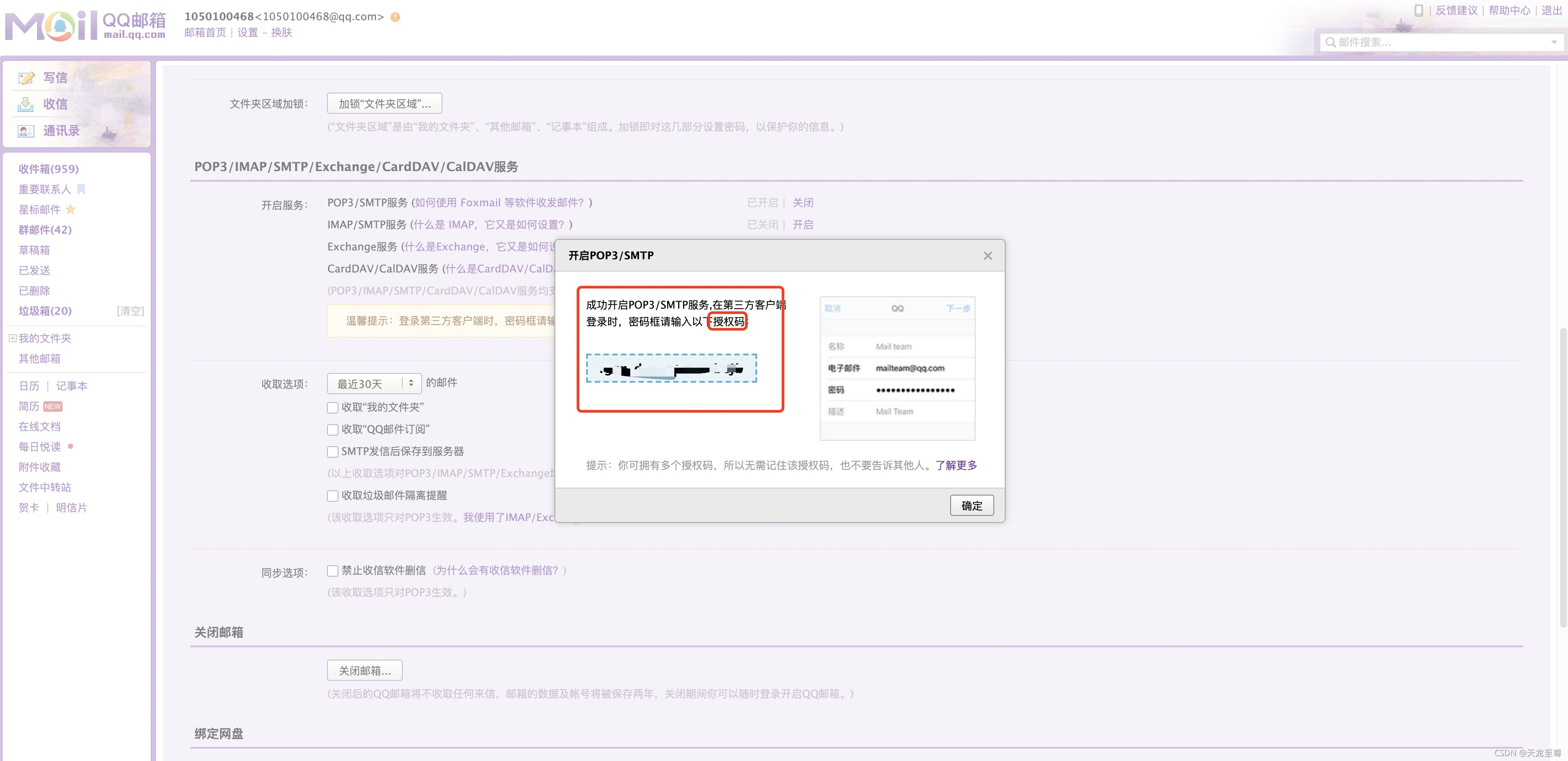Enable 收取“我的文件夹” checkbox
This screenshot has width=1568, height=761.
tap(333, 407)
